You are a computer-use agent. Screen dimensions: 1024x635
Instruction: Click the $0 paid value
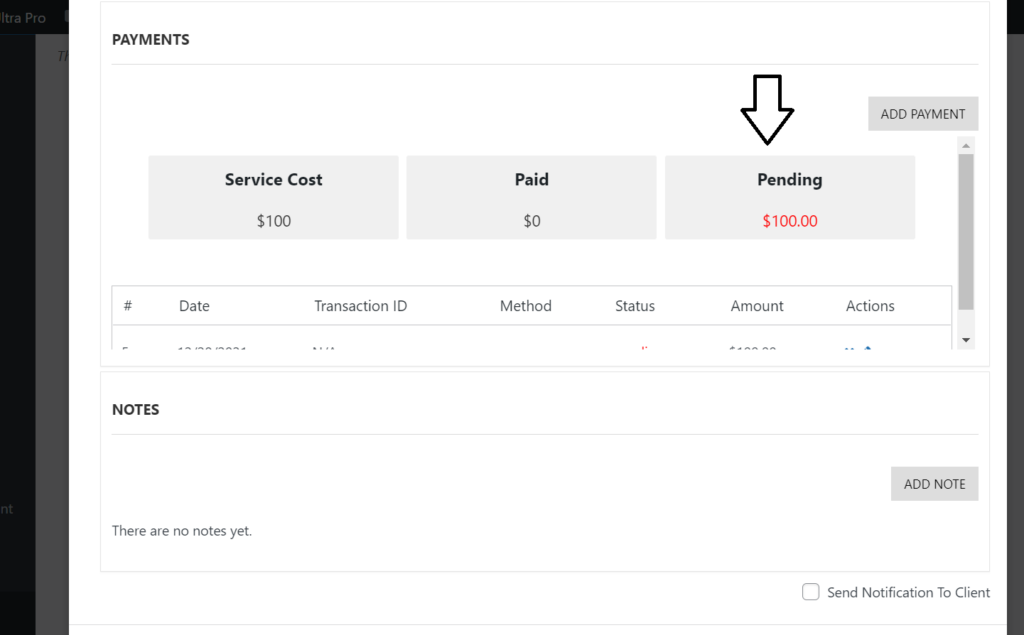coord(532,221)
